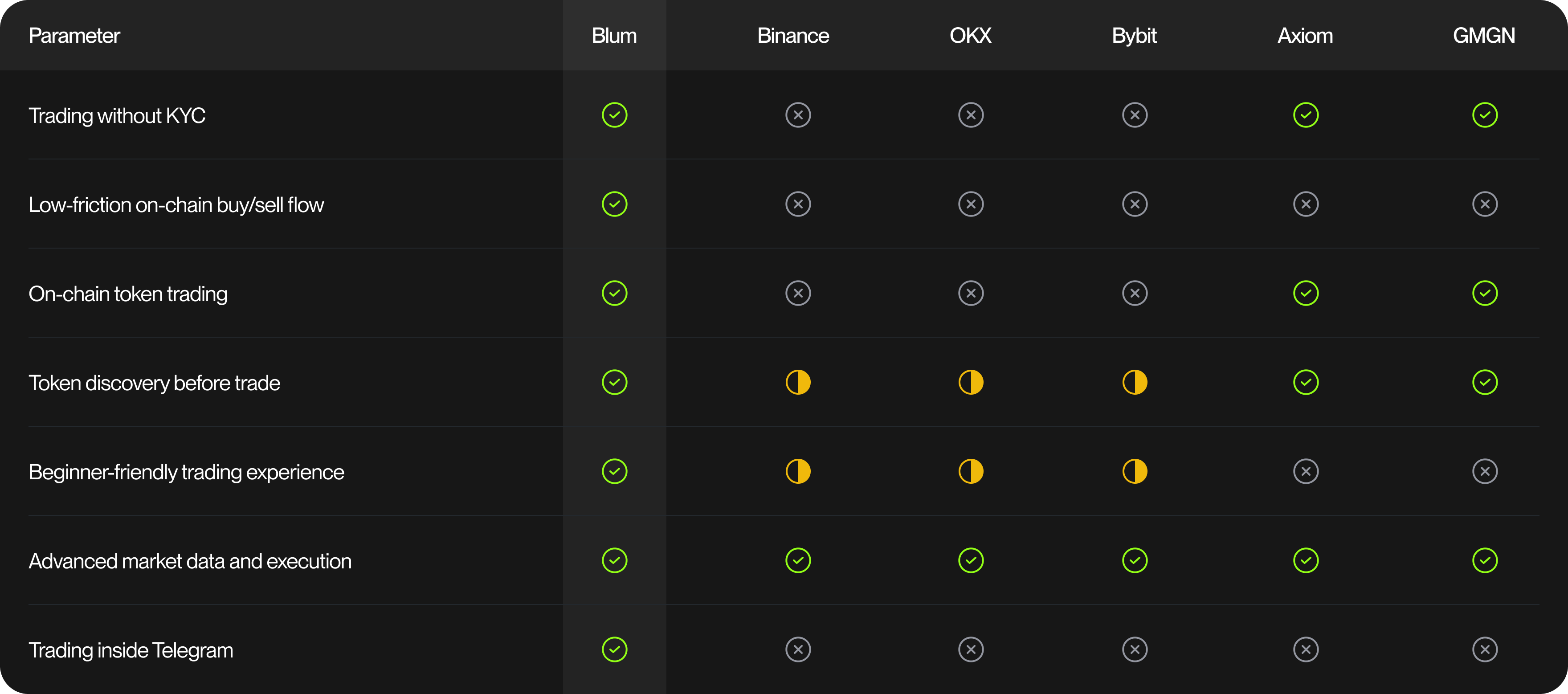Select 'Advanced market data and execution' label

[190, 561]
